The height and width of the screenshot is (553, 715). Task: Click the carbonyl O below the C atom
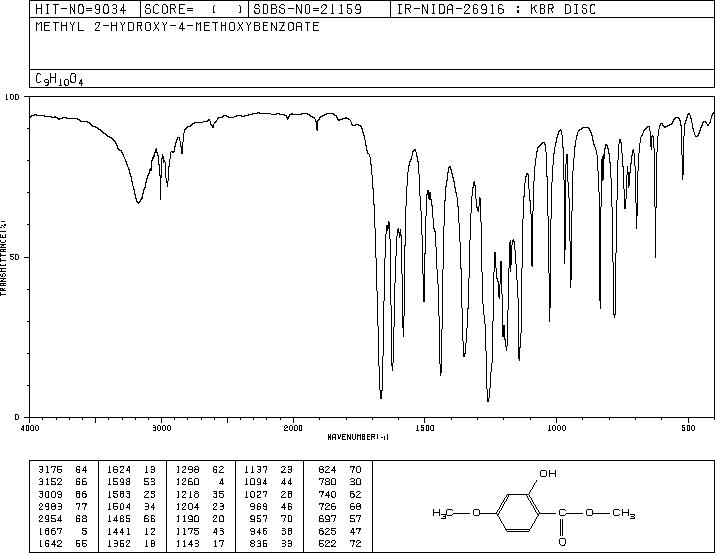562,542
